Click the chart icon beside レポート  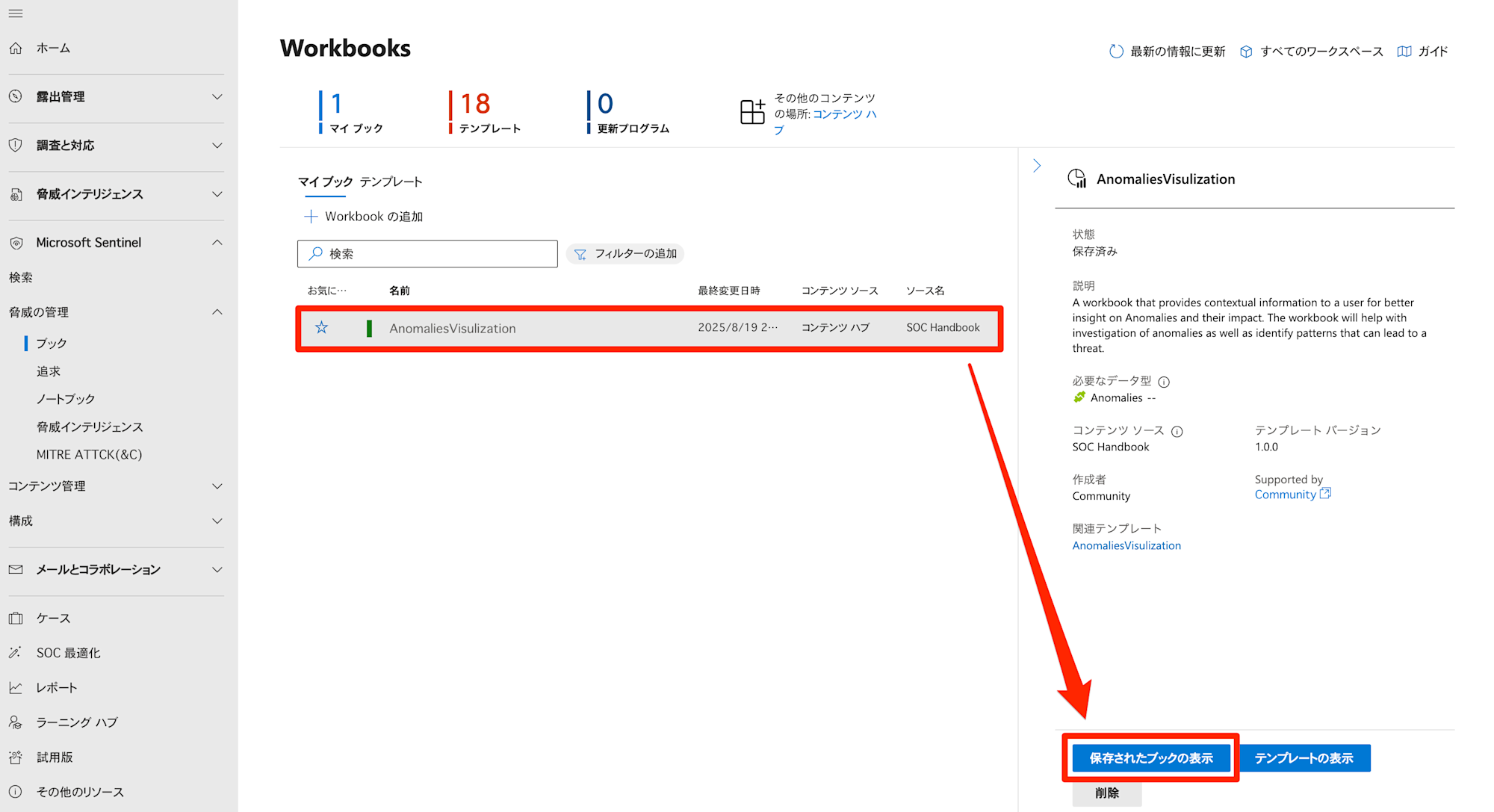(x=16, y=687)
